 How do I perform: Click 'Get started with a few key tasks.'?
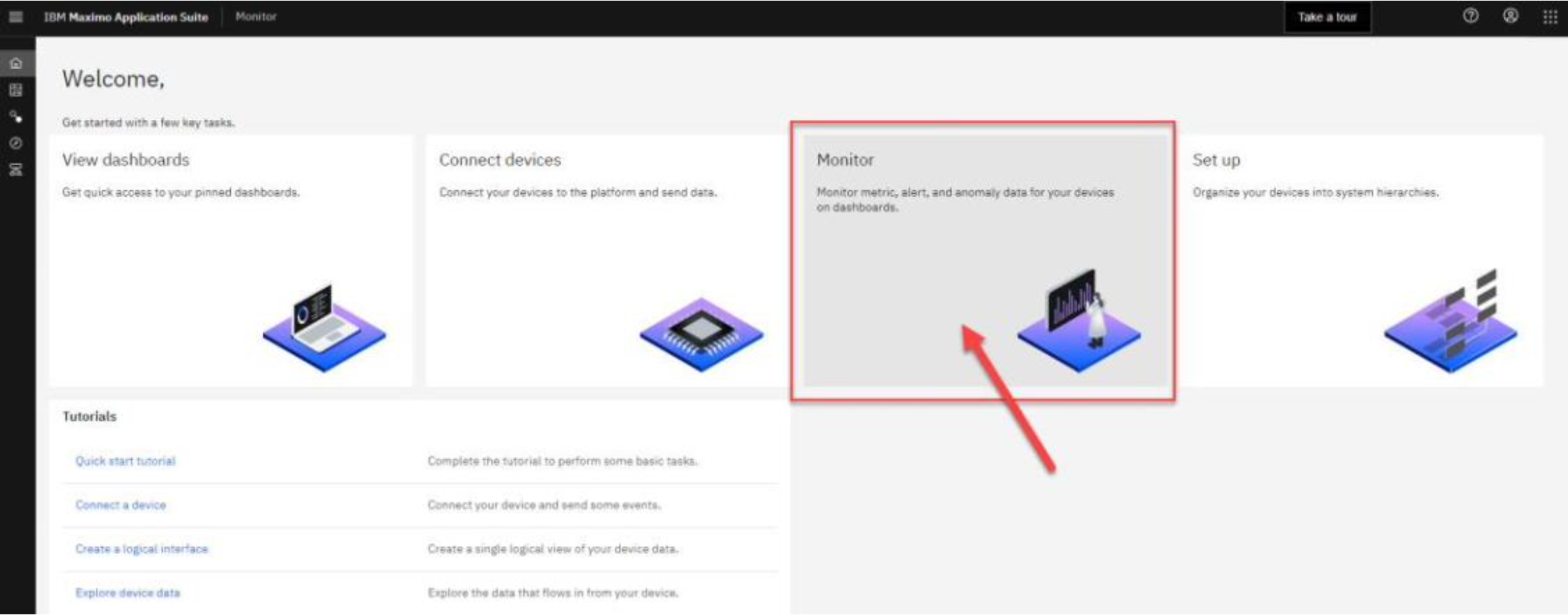point(148,123)
